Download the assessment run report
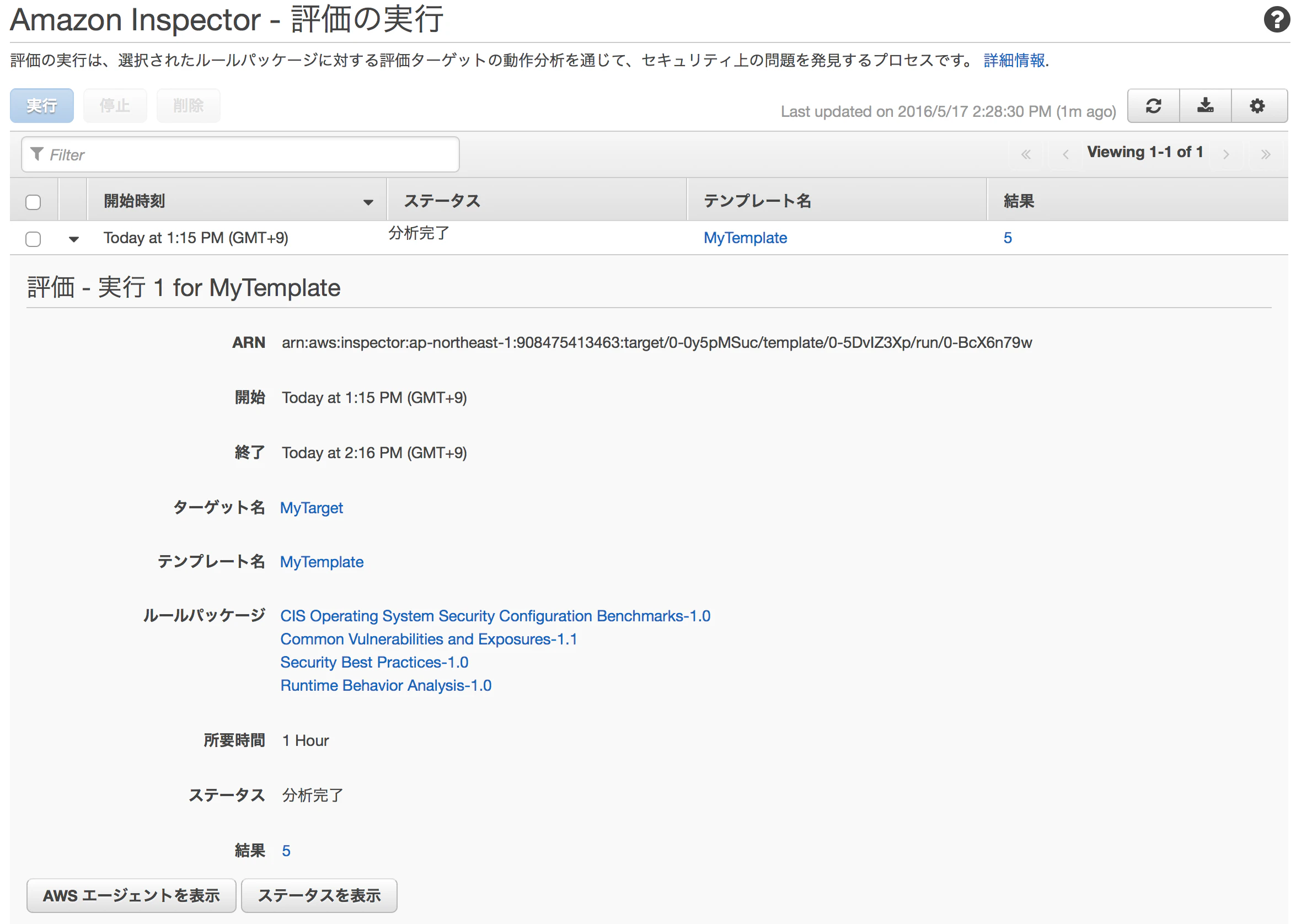 (1206, 105)
